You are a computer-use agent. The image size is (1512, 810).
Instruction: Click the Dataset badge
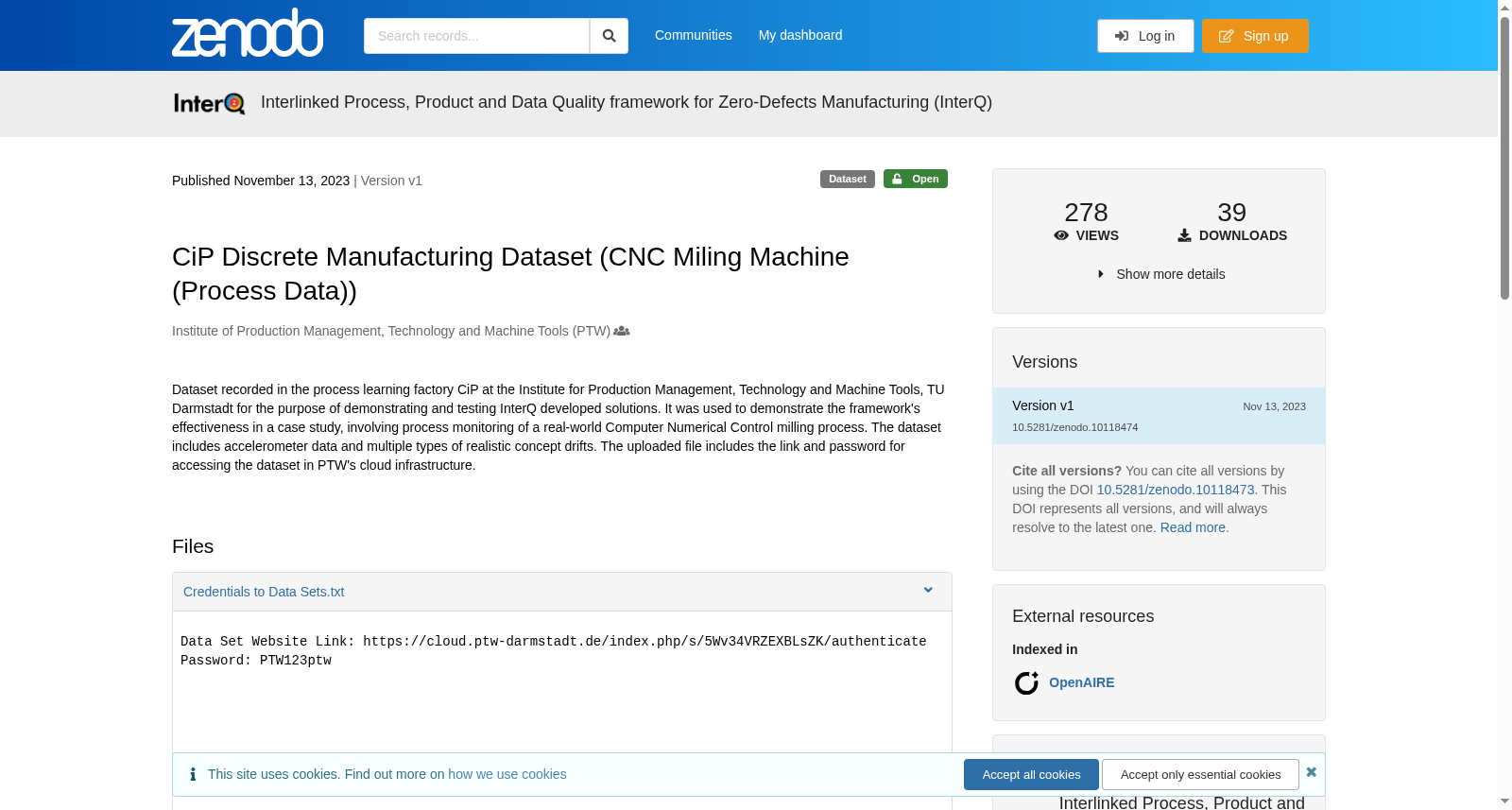coord(848,179)
